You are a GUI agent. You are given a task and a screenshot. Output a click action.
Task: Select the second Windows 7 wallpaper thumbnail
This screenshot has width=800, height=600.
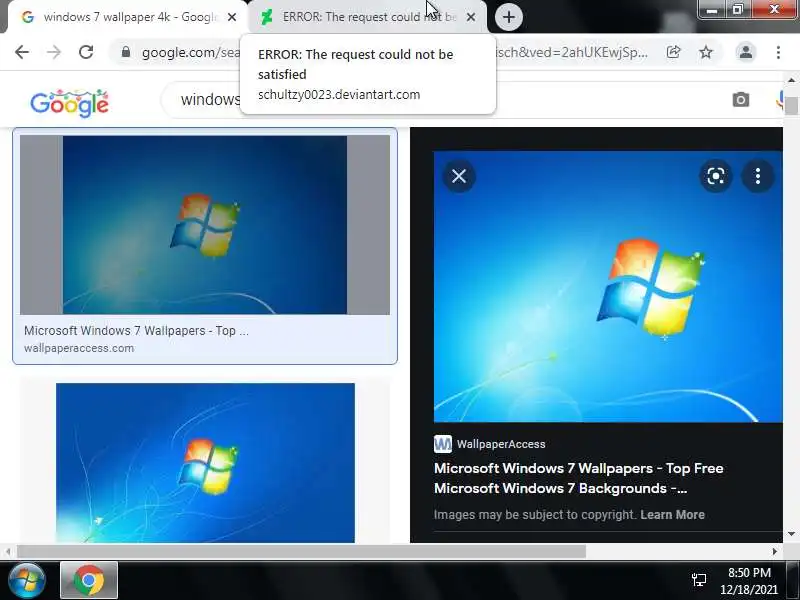coord(205,462)
